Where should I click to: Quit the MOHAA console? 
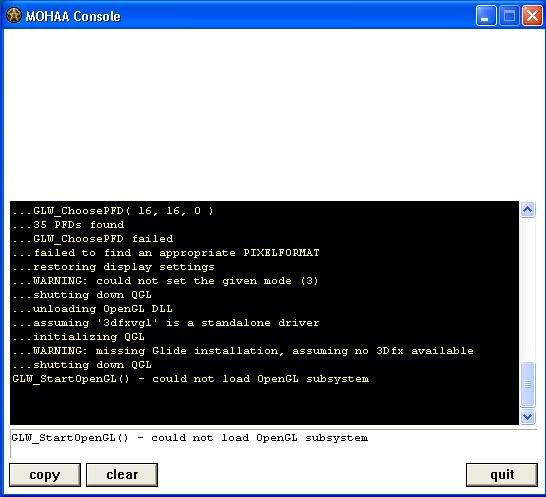[502, 475]
